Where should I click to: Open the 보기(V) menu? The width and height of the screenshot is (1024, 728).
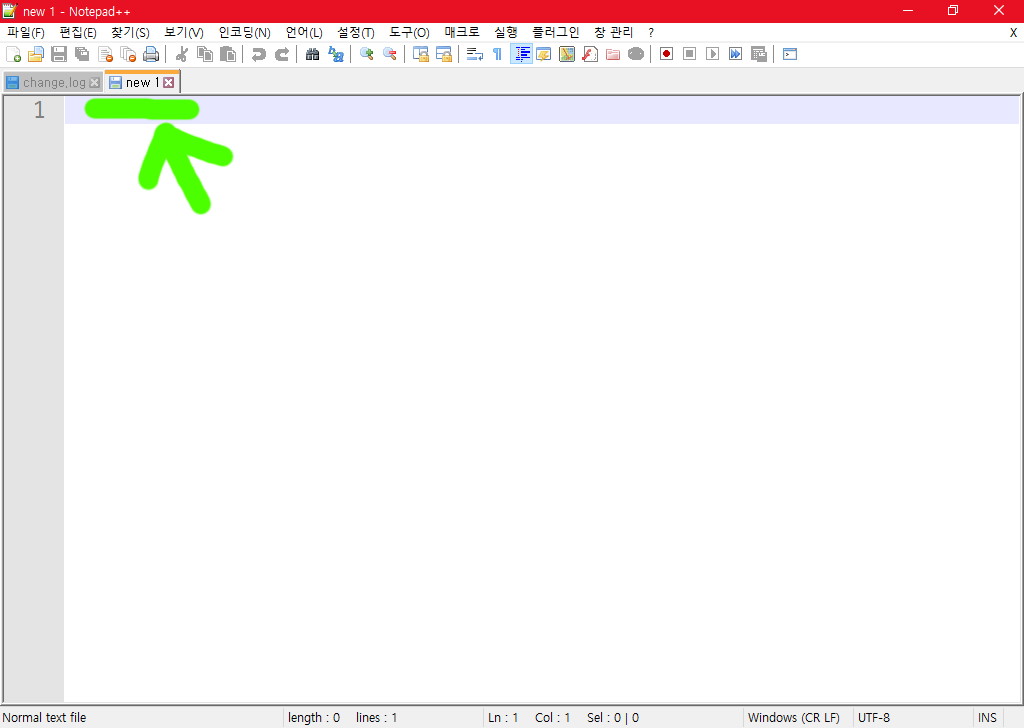tap(184, 32)
